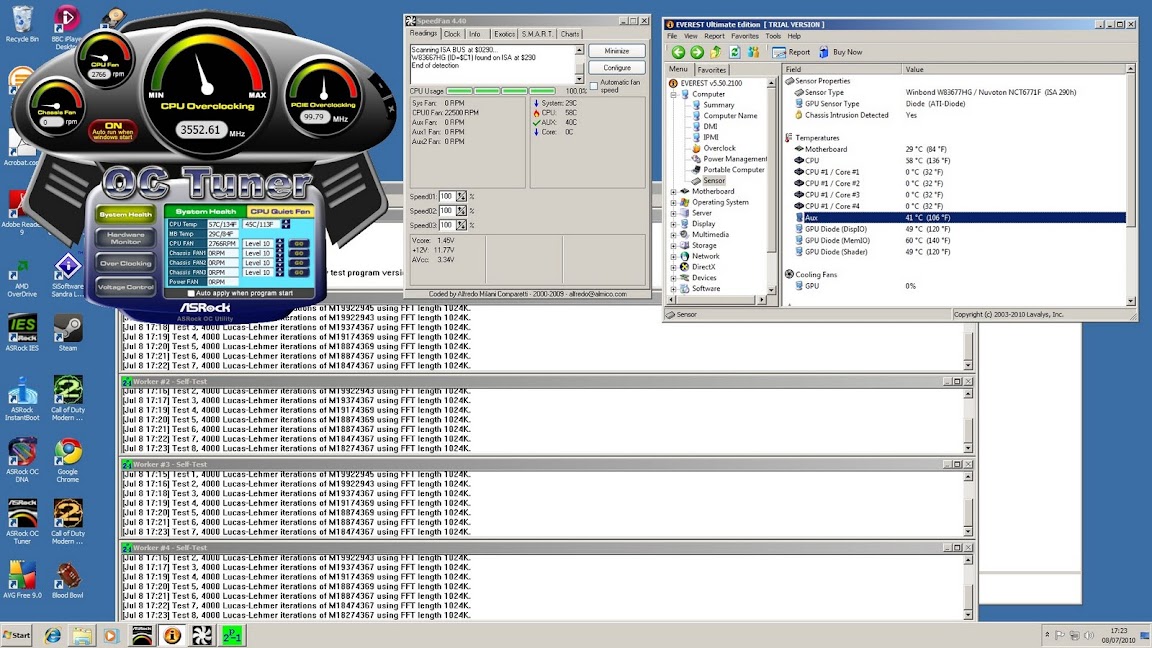The image size is (1152, 648).
Task: Click the EVEREST Up level icon
Action: [x=716, y=52]
